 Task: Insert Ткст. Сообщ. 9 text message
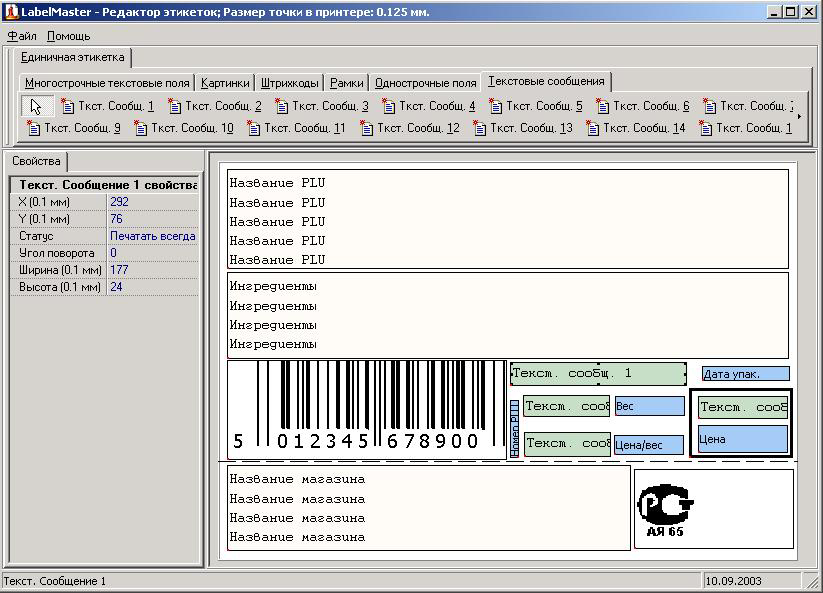click(73, 128)
